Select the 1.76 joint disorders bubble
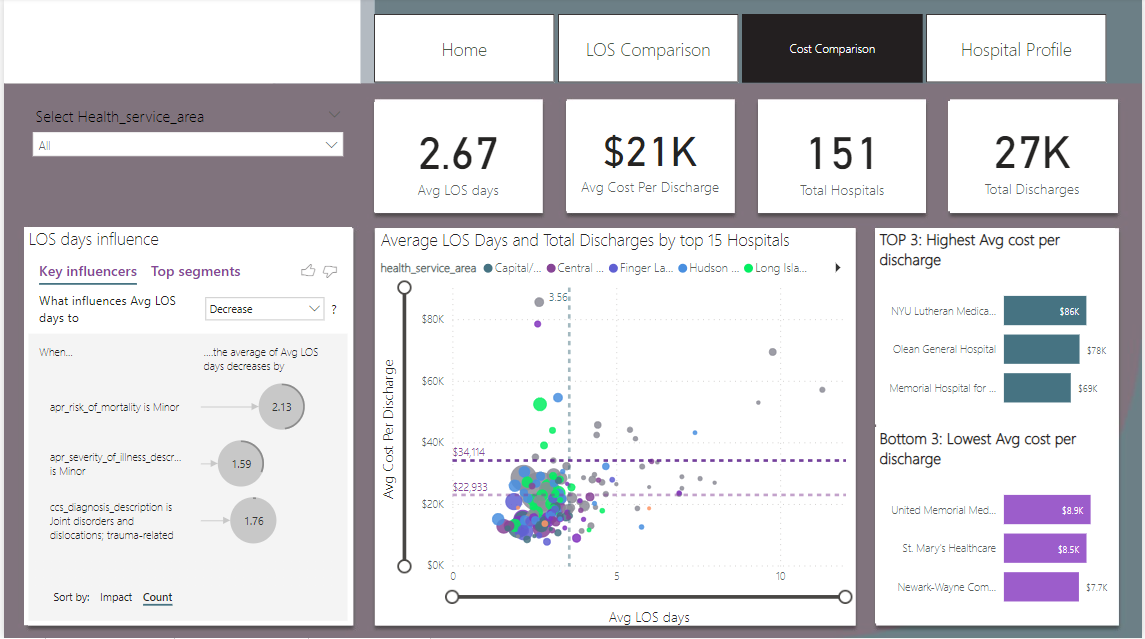Image resolution: width=1145 pixels, height=639 pixels. [x=253, y=520]
